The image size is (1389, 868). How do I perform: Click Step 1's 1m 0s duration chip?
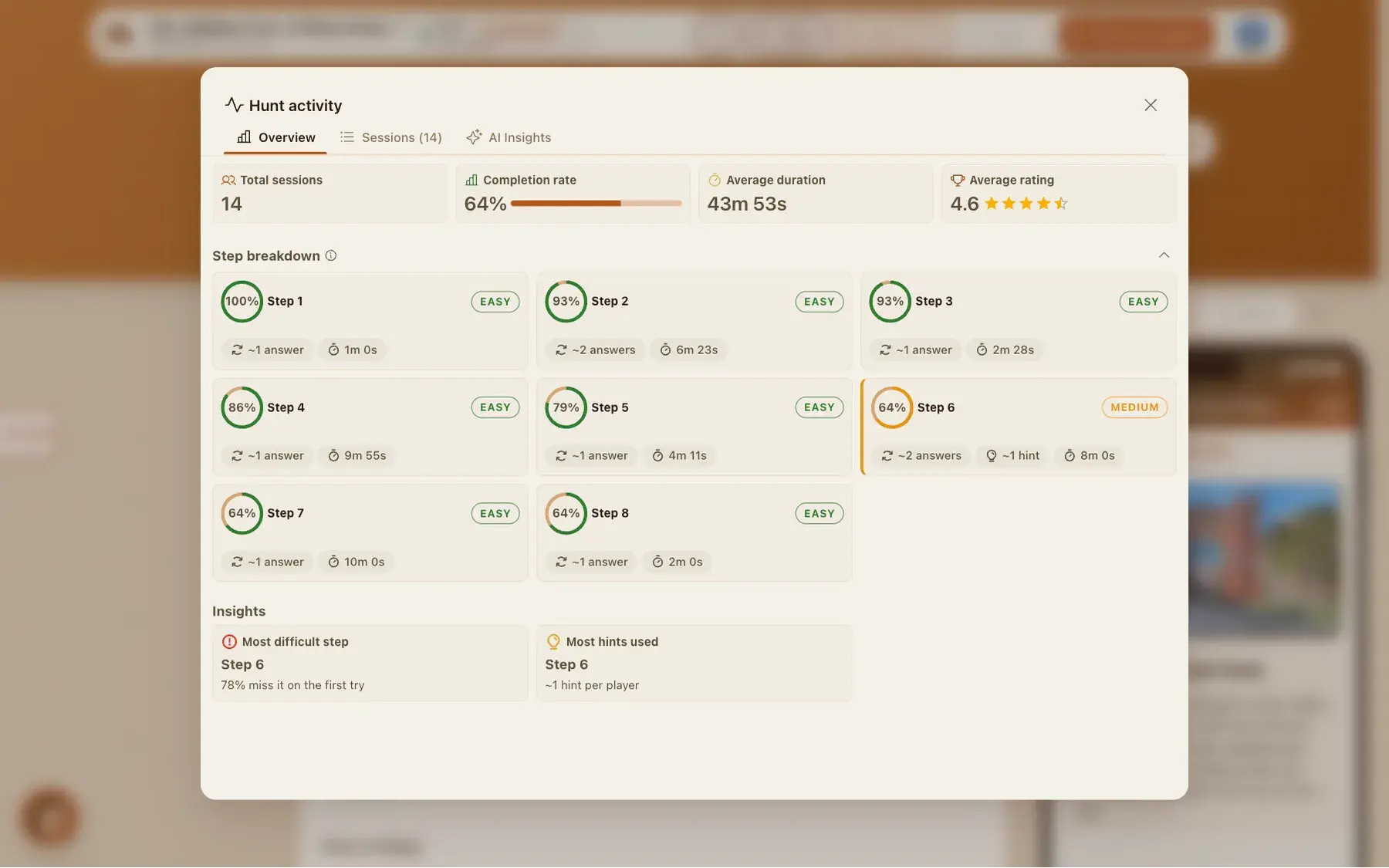pyautogui.click(x=353, y=350)
